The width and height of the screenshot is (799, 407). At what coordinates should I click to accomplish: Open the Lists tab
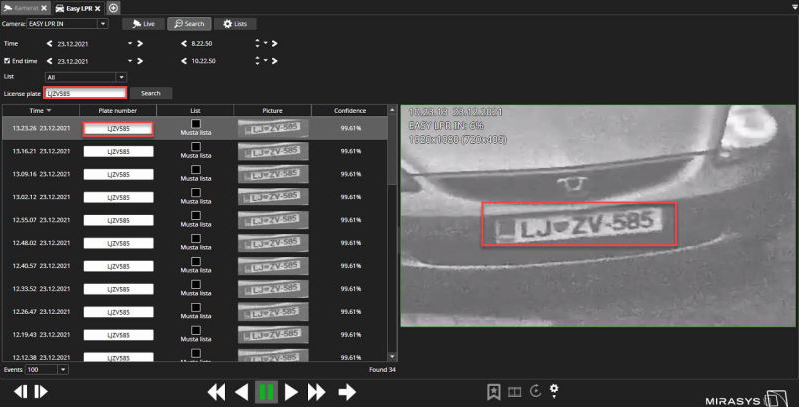(235, 23)
